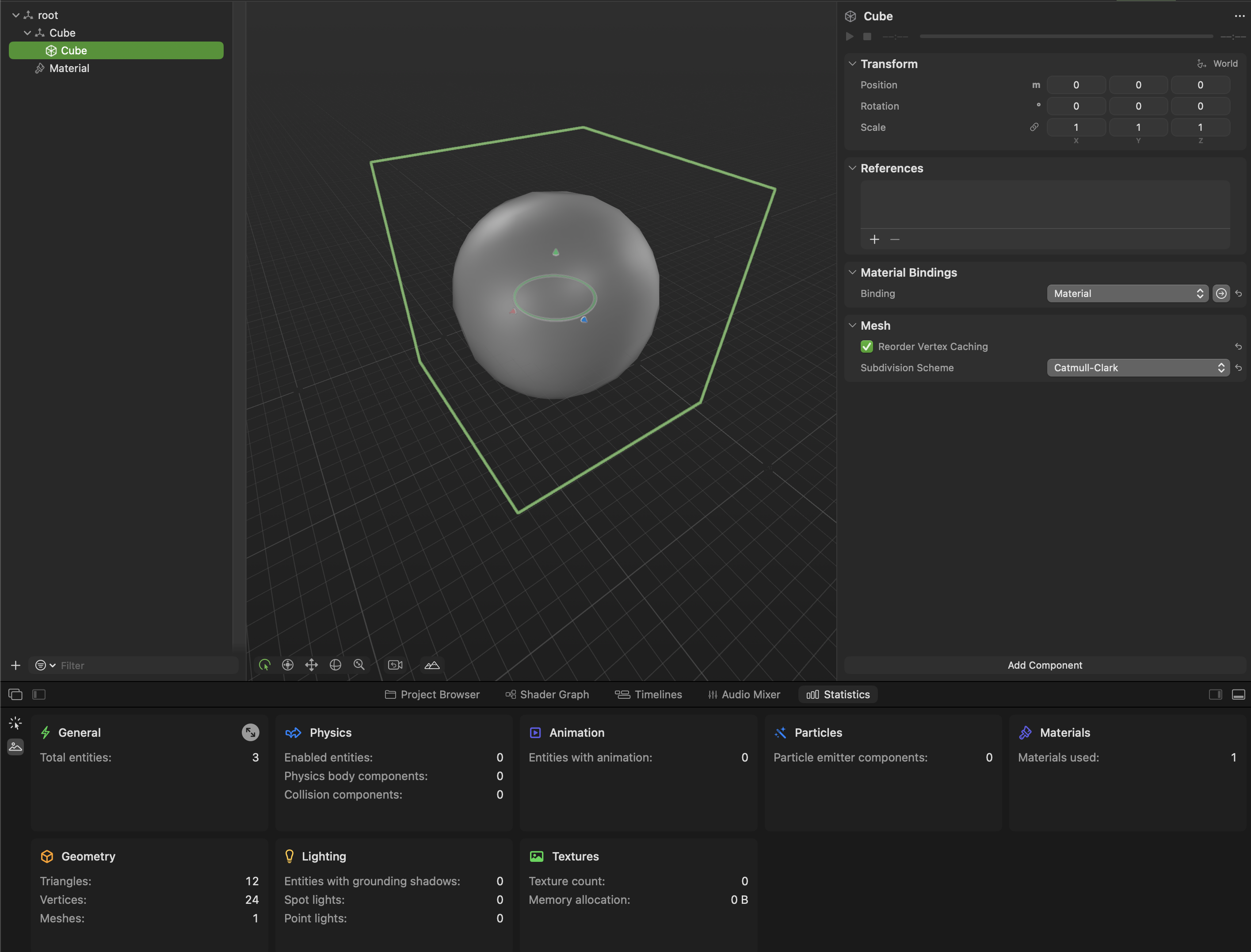1251x952 pixels.
Task: Collapse the Cube parent node
Action: coord(27,33)
